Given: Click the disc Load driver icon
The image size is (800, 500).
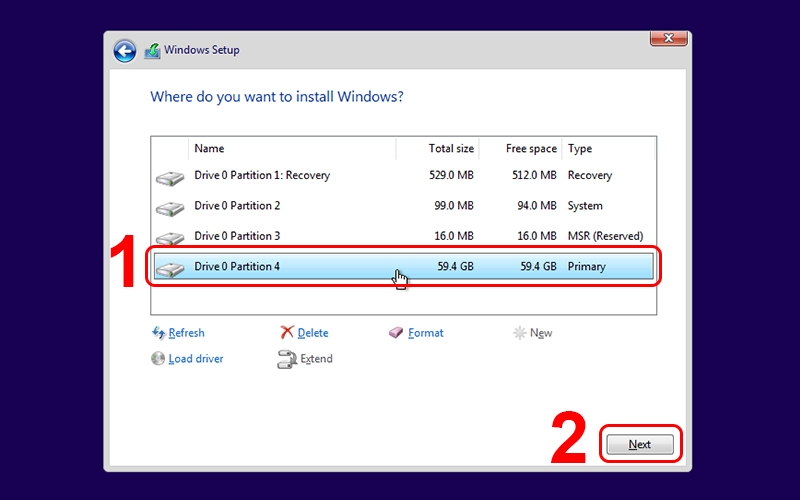Looking at the screenshot, I should pyautogui.click(x=158, y=359).
